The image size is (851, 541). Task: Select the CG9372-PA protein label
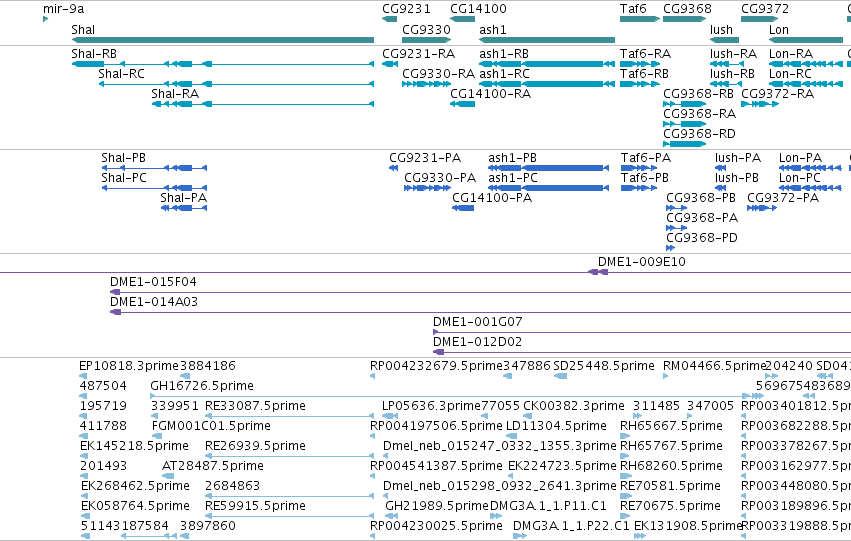783,198
